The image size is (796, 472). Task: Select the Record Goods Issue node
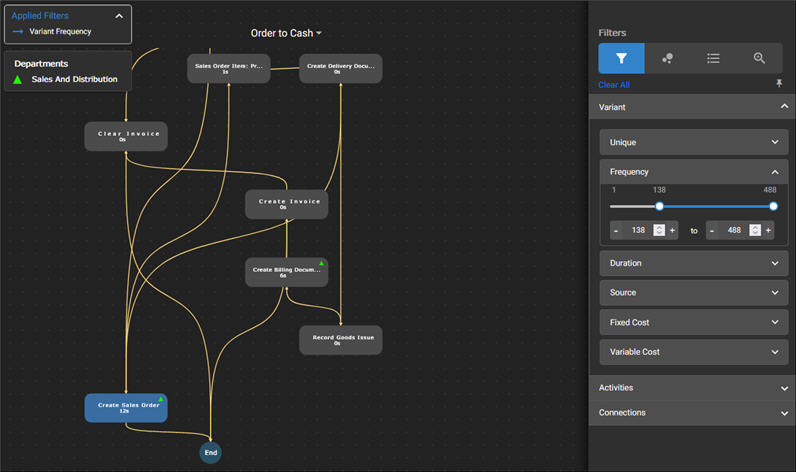340,340
